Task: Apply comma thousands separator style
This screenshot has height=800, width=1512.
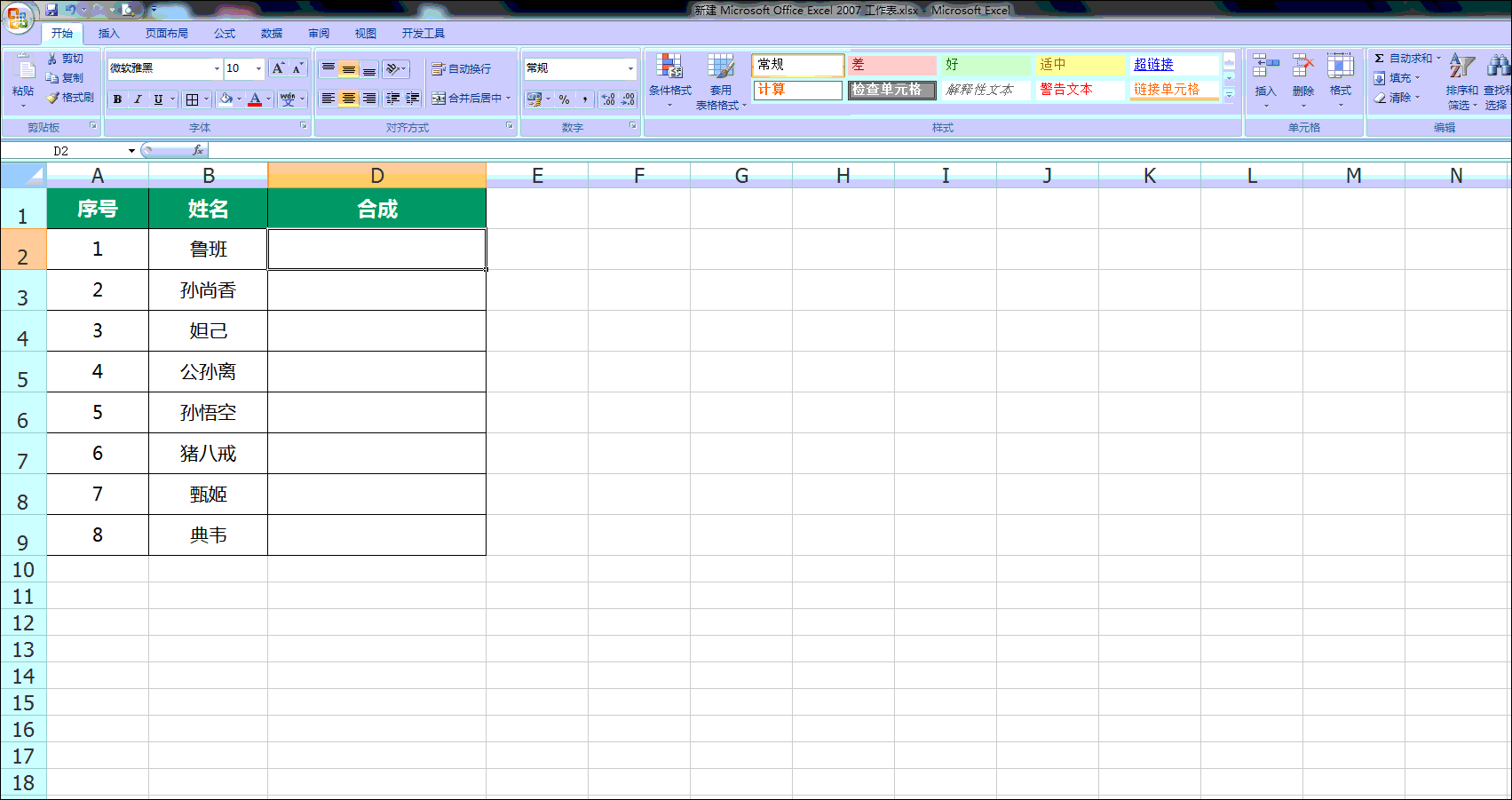Action: (x=584, y=99)
